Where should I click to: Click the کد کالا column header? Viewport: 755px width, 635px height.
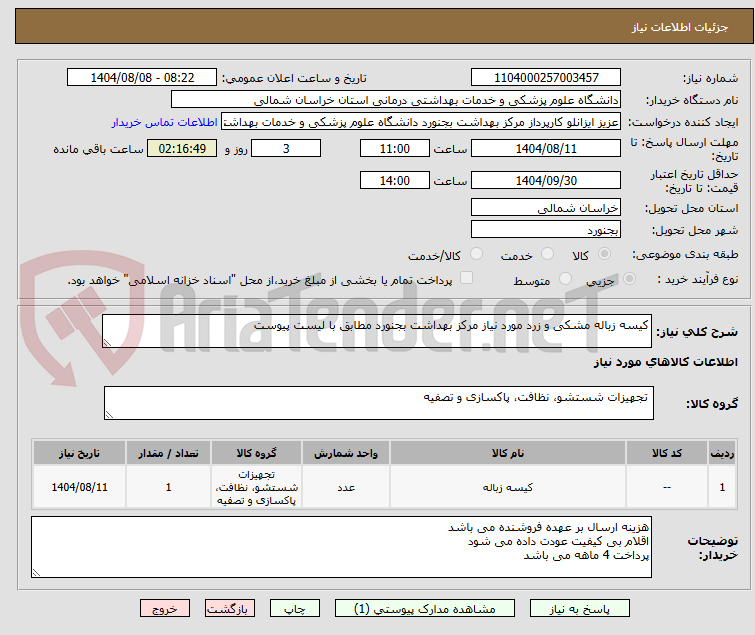click(x=666, y=453)
